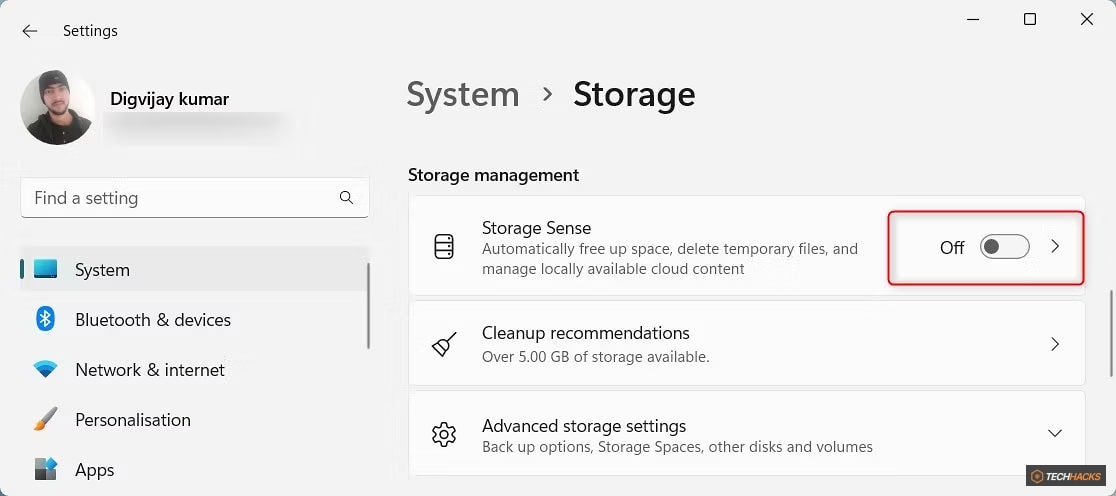This screenshot has height=496, width=1116.
Task: Click the Bluetooth icon in sidebar
Action: point(46,320)
